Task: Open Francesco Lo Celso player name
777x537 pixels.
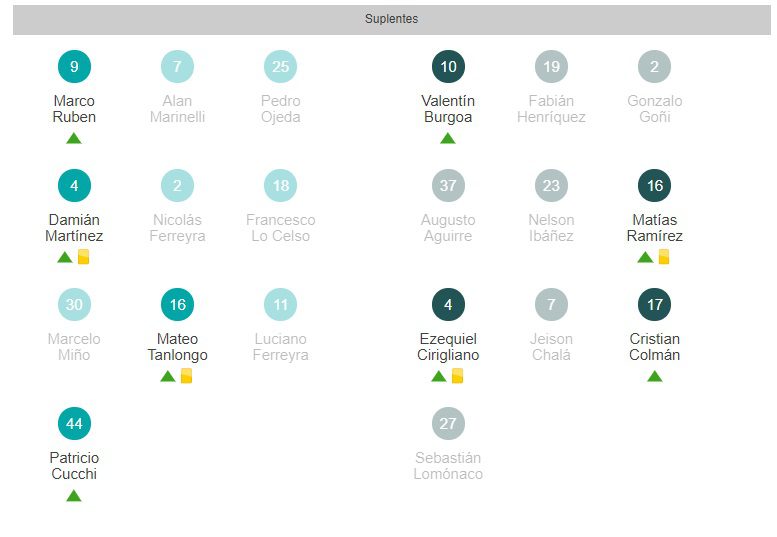Action: 280,228
